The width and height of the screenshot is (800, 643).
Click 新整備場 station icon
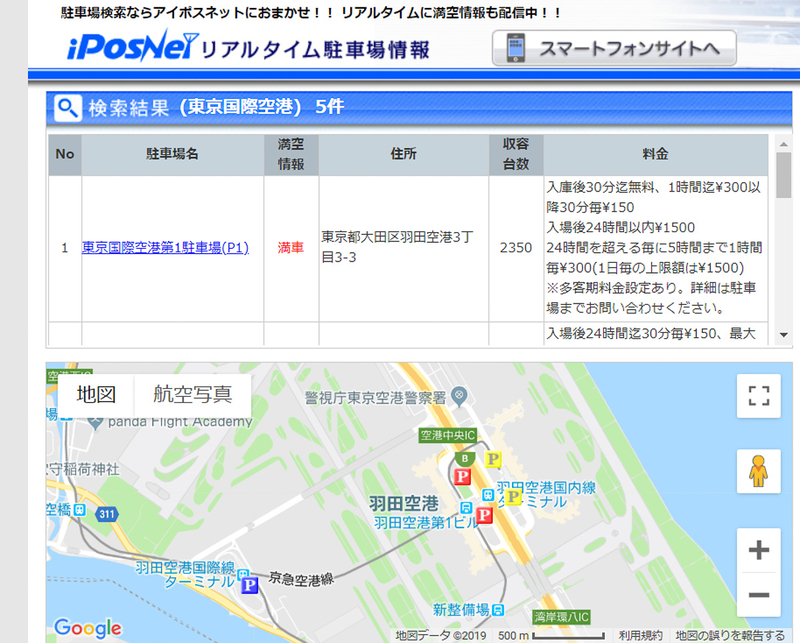(498, 609)
